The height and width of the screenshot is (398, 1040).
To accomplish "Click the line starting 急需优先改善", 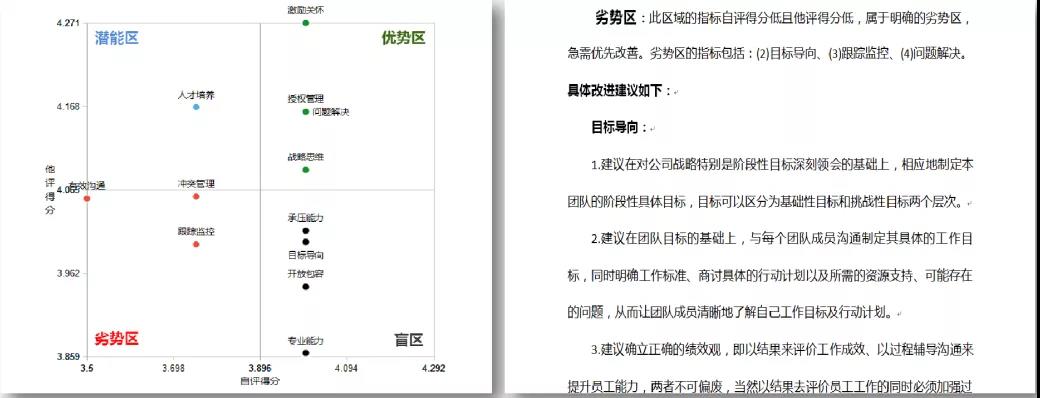I will pos(768,55).
